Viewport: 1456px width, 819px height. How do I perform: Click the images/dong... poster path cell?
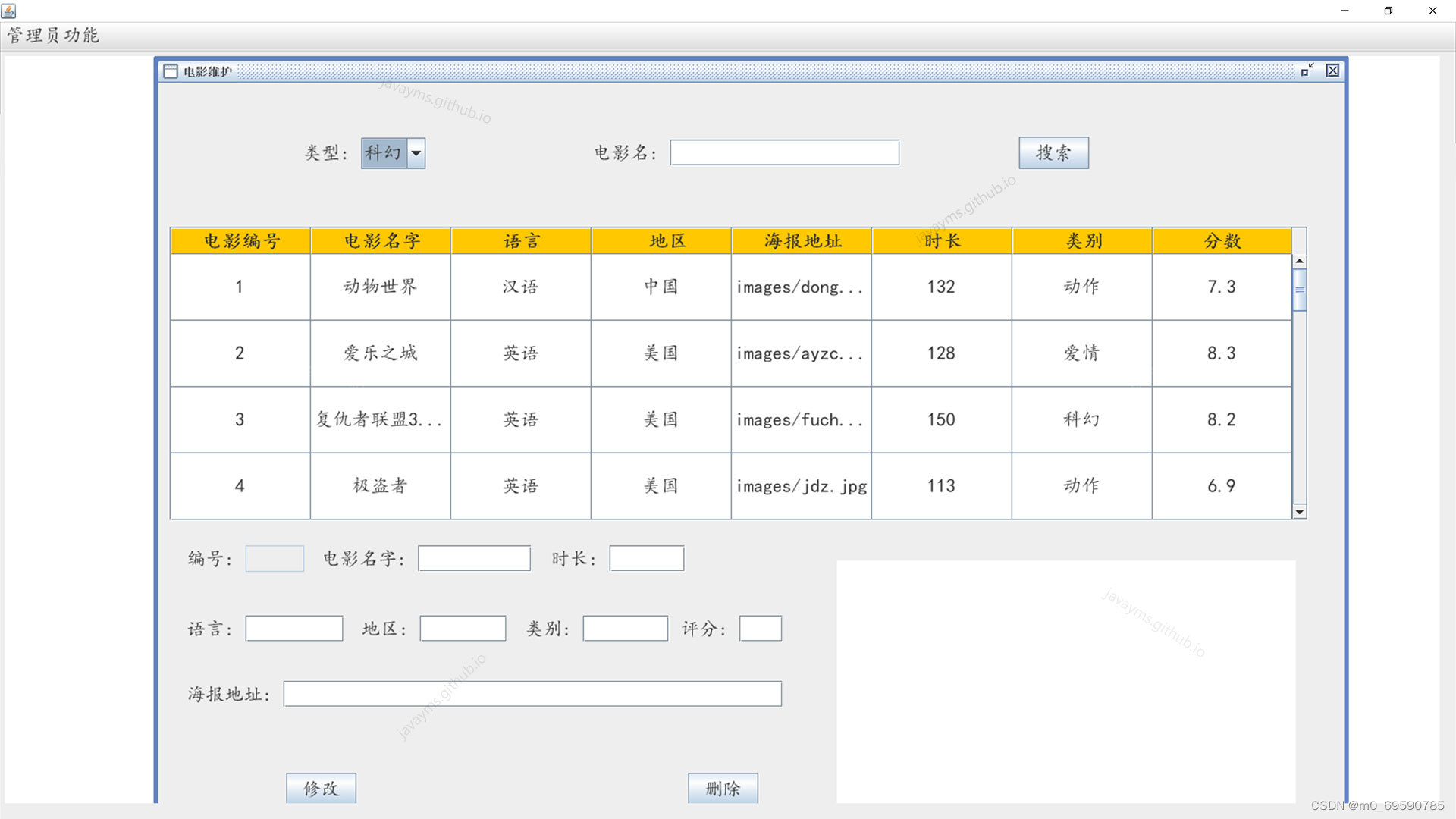pos(801,287)
